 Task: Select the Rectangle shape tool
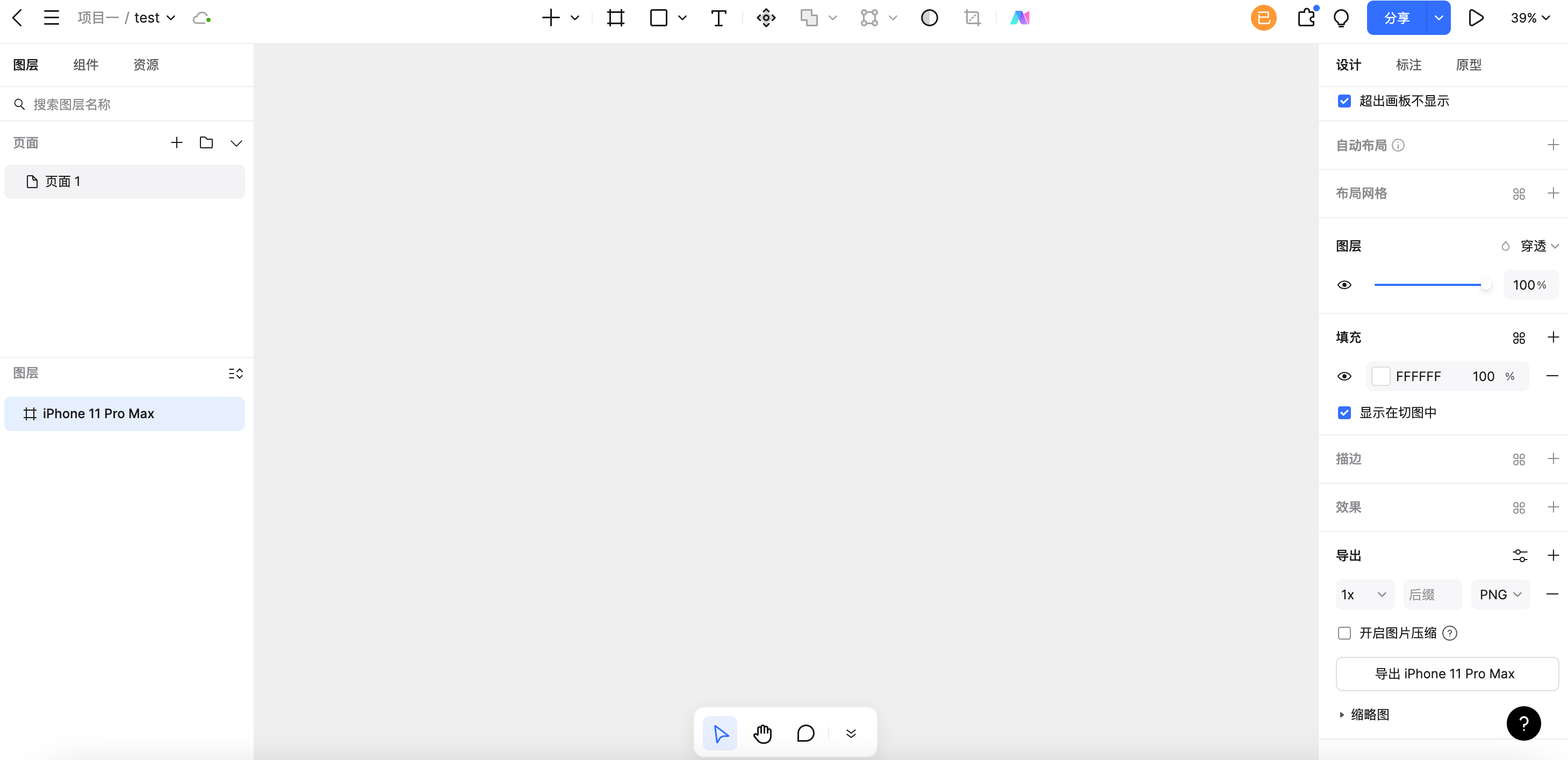(x=658, y=18)
